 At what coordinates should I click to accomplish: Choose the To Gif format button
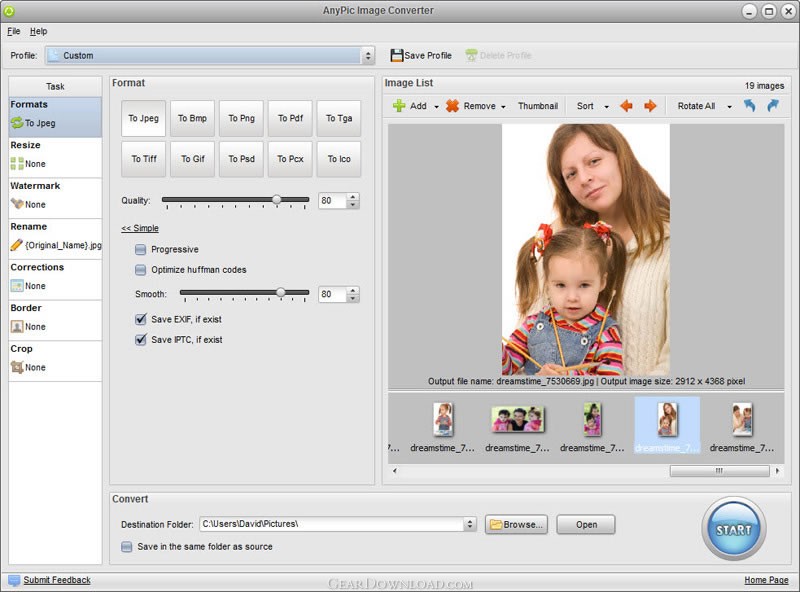(x=192, y=159)
